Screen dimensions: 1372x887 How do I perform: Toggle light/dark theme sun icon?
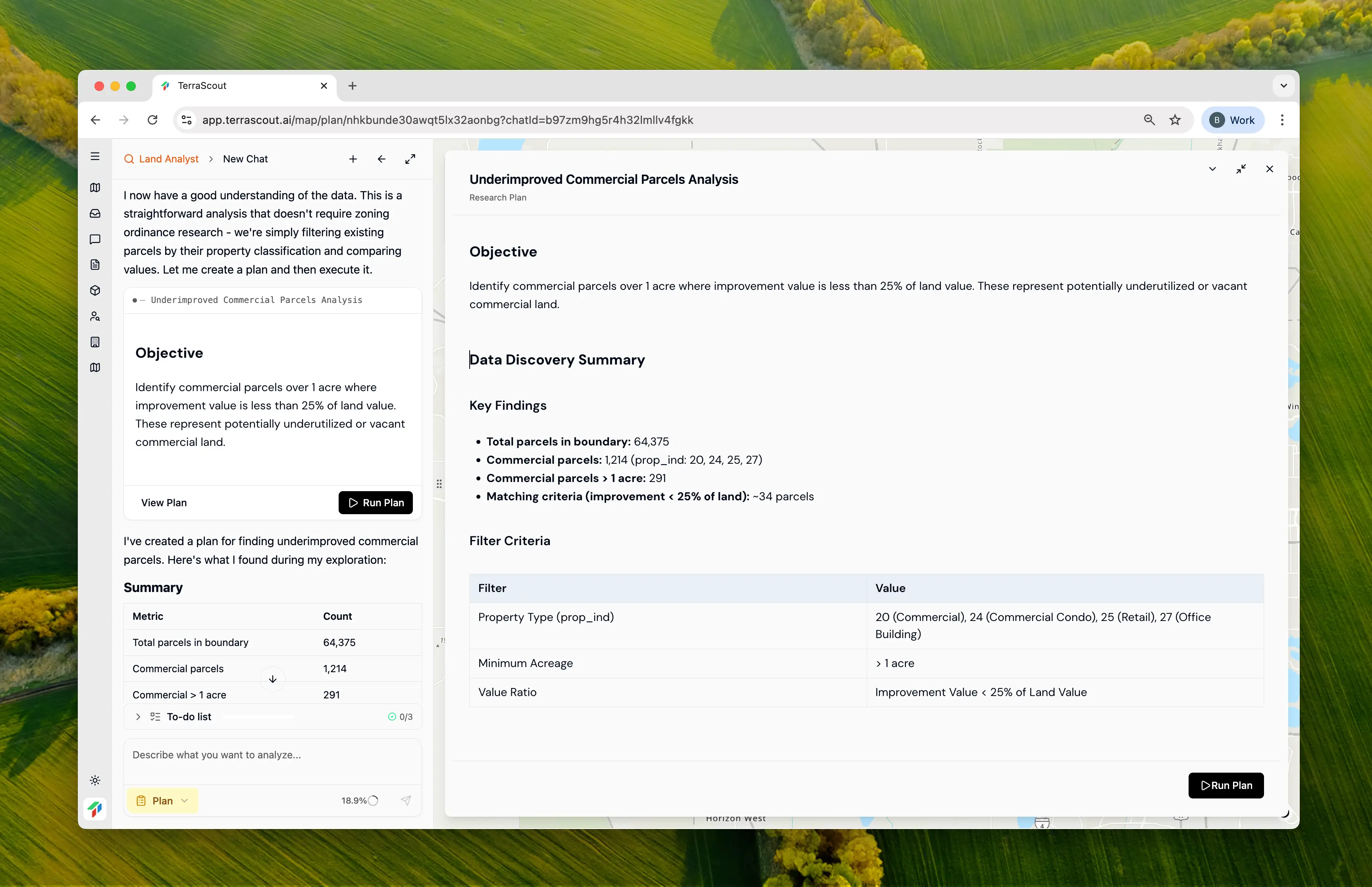[95, 781]
